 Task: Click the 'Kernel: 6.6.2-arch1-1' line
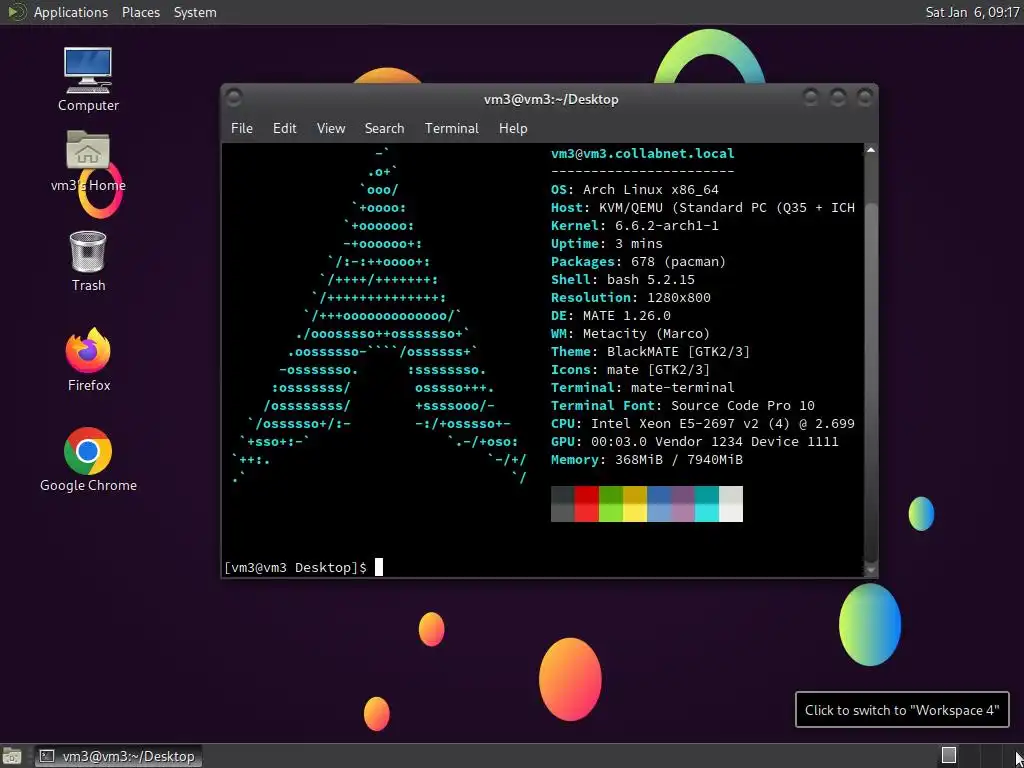pyautogui.click(x=635, y=225)
